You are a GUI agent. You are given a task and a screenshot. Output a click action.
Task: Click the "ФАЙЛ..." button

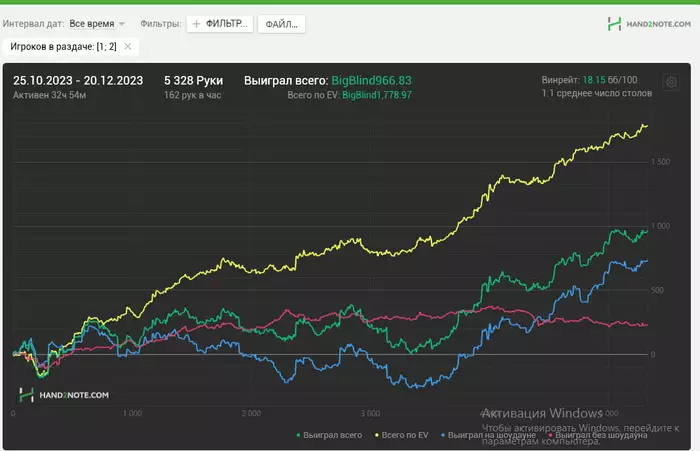(x=281, y=24)
